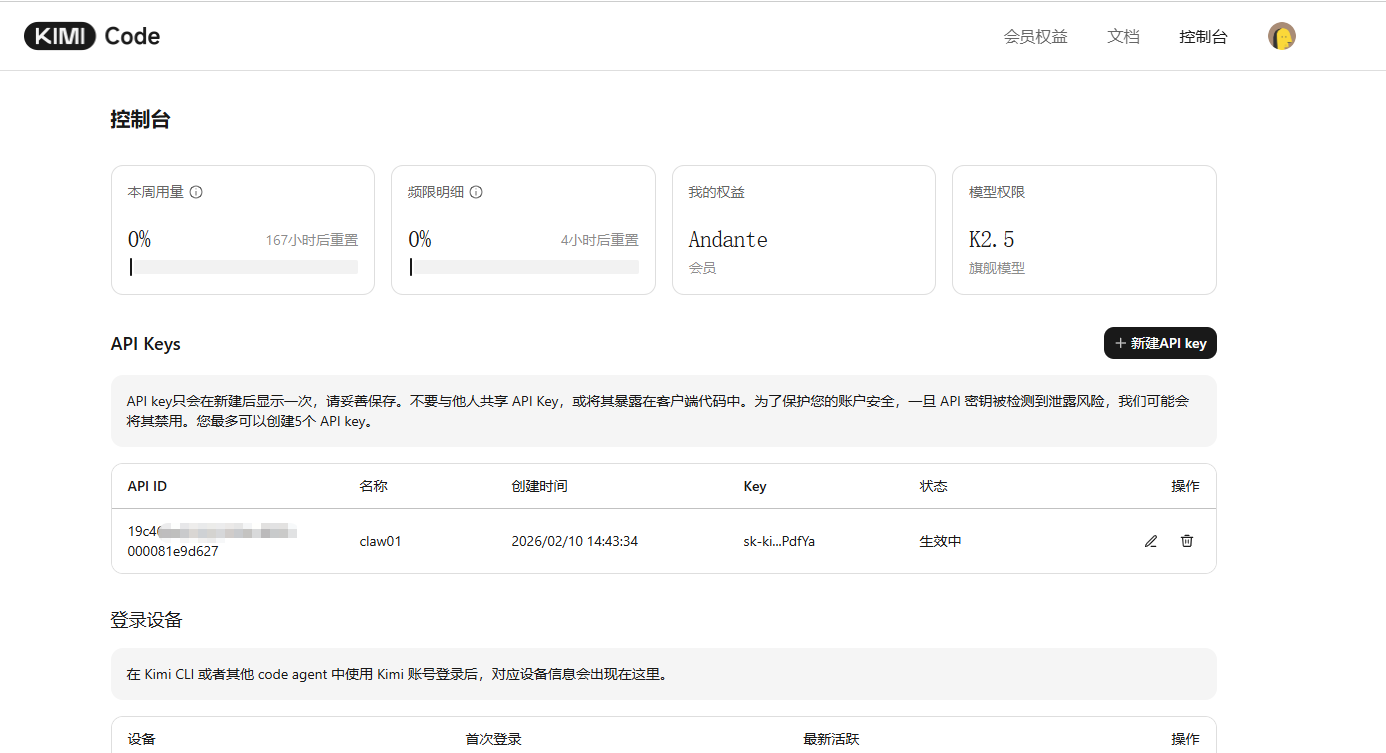This screenshot has width=1386, height=753.
Task: Select 控制台 in top navigation
Action: [x=1203, y=36]
